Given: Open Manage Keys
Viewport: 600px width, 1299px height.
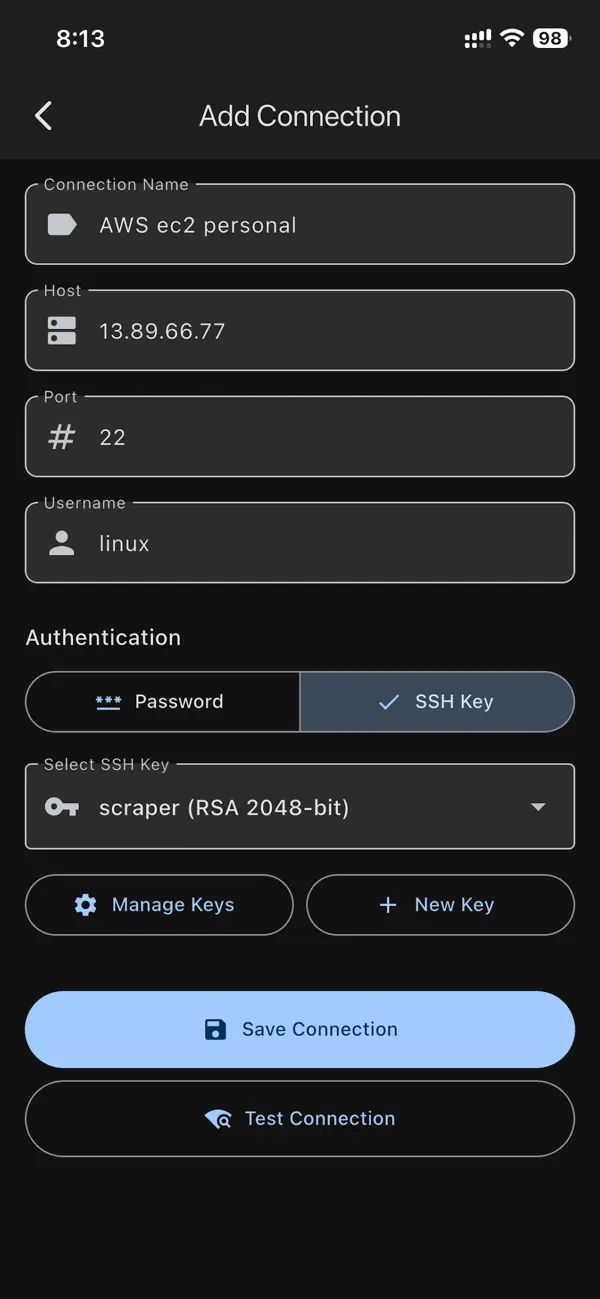Looking at the screenshot, I should 159,904.
